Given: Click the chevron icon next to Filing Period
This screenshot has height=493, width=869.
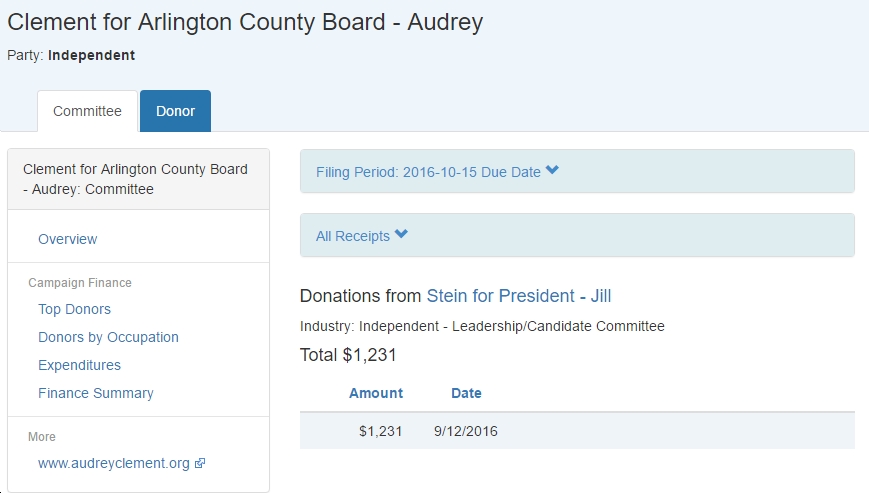Looking at the screenshot, I should pyautogui.click(x=552, y=170).
